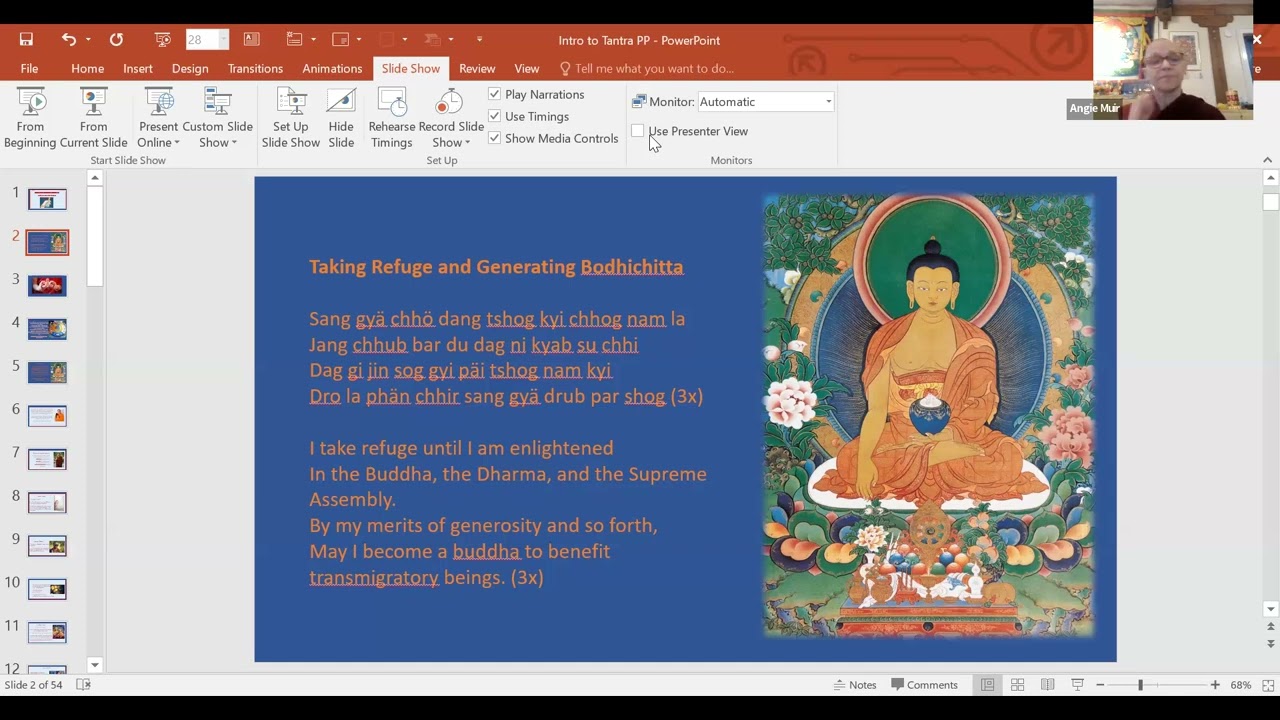The image size is (1280, 720).
Task: Click the slide title Taking Refuge and Generating Bodhichitta
Action: (496, 267)
